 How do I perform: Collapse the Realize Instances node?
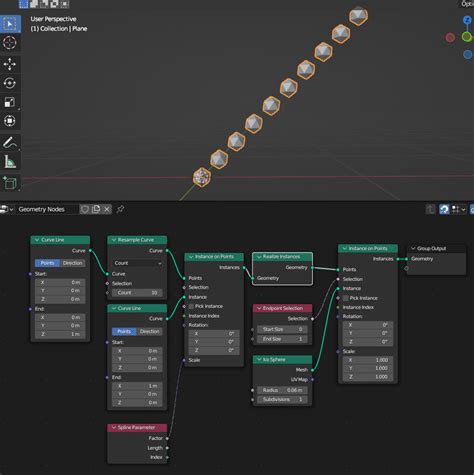tap(259, 257)
